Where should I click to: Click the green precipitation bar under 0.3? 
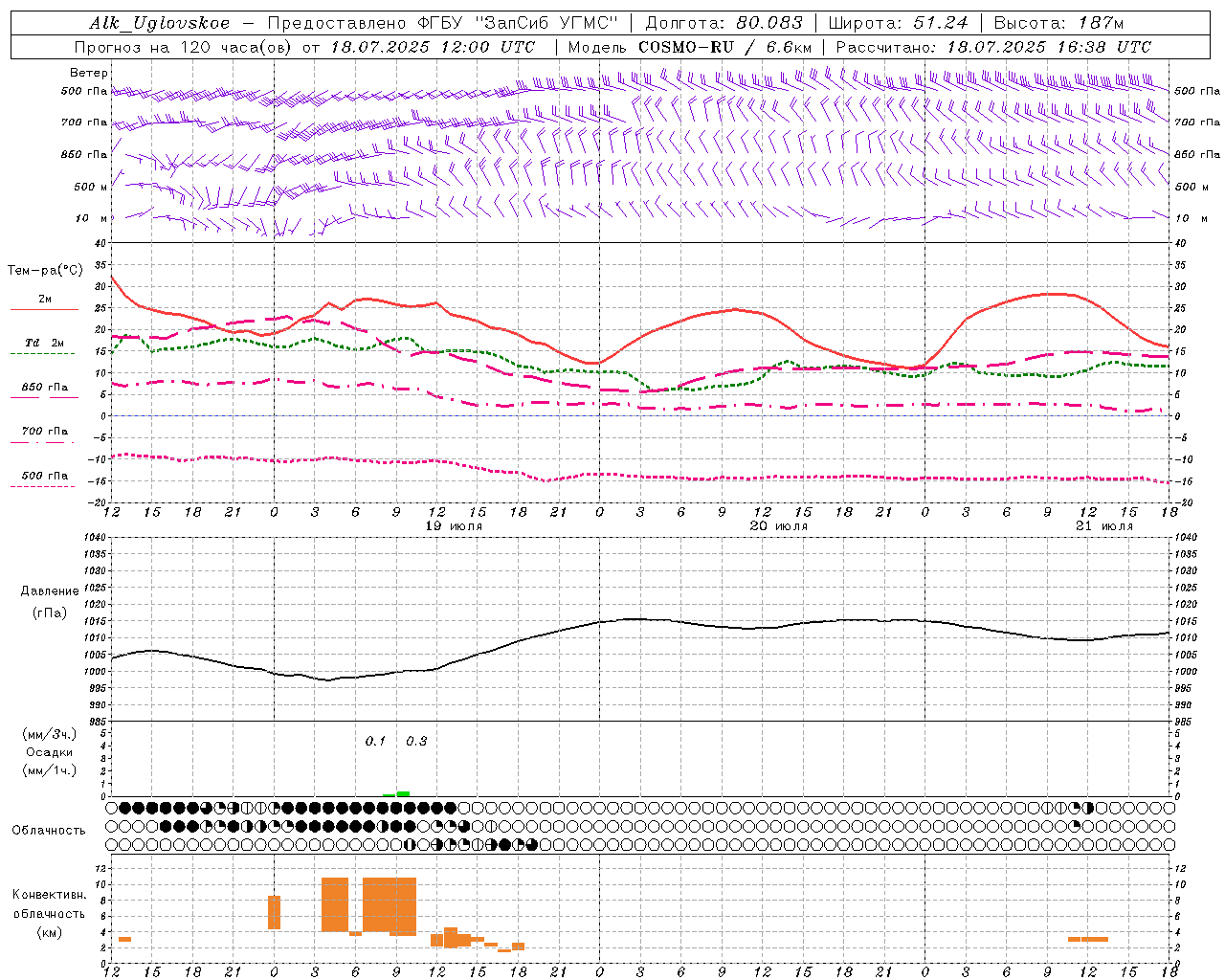403,793
